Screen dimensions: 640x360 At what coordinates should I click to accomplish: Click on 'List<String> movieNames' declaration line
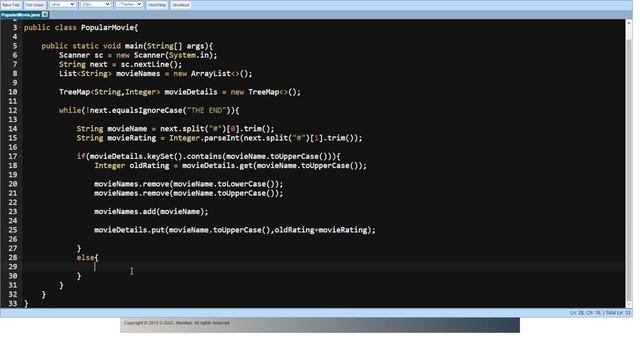(x=156, y=73)
